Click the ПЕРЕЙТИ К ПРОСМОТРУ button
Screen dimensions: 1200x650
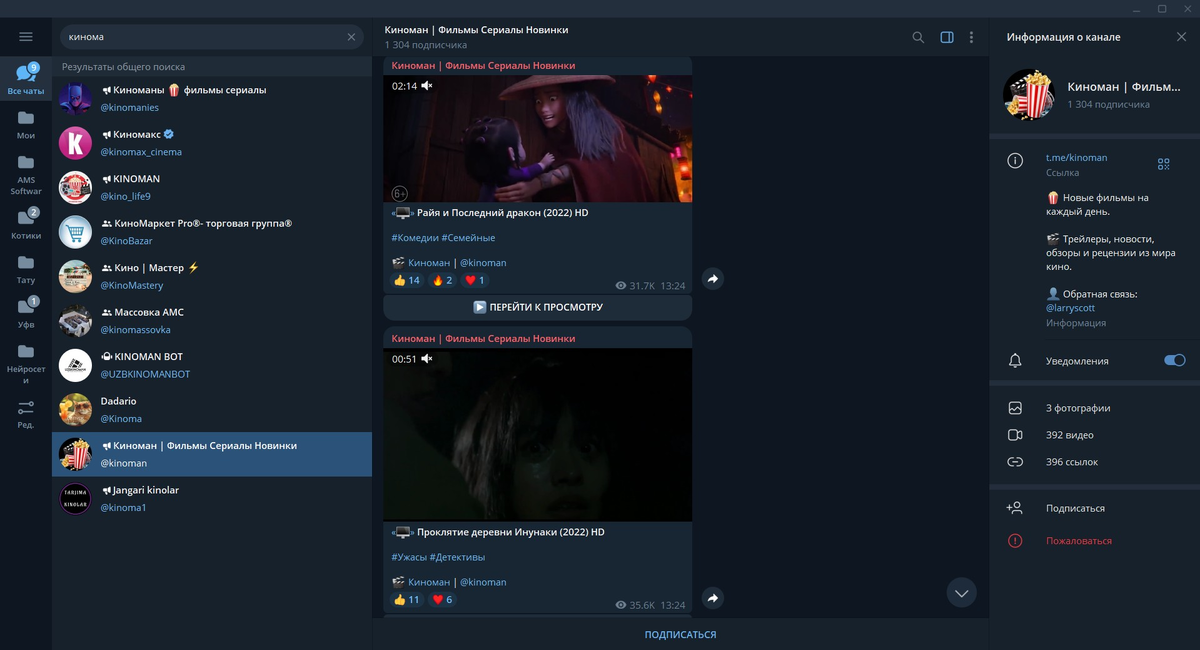point(538,307)
